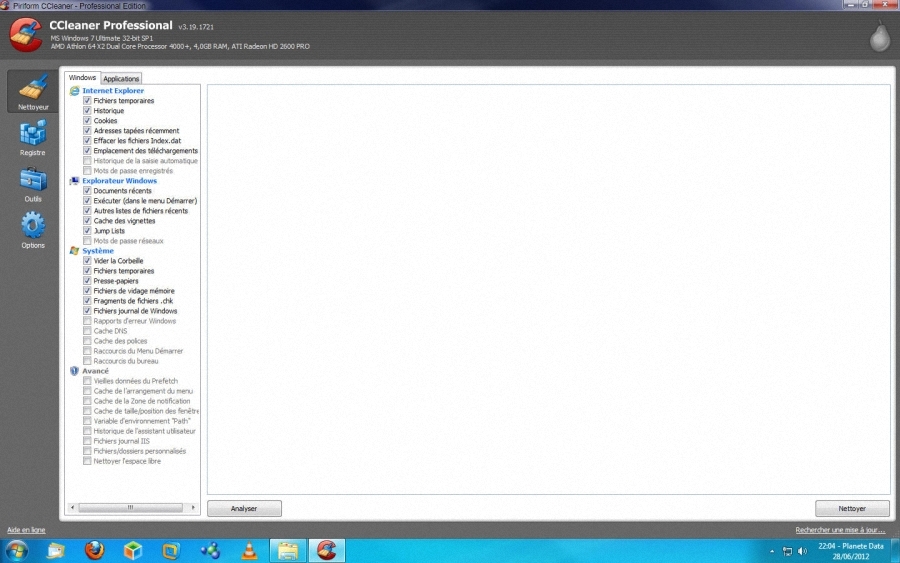Click the Nettoyer button
The image size is (900, 563).
click(x=852, y=508)
